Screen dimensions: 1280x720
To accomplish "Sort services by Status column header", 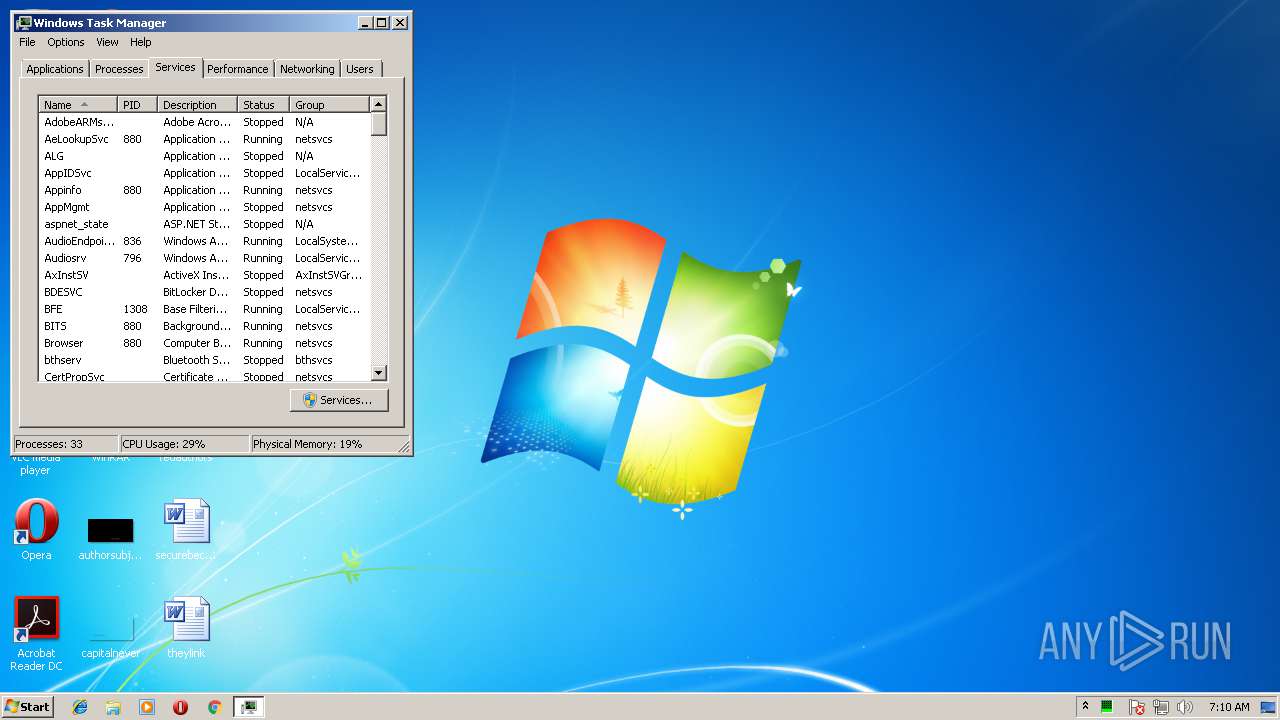I will (x=264, y=105).
